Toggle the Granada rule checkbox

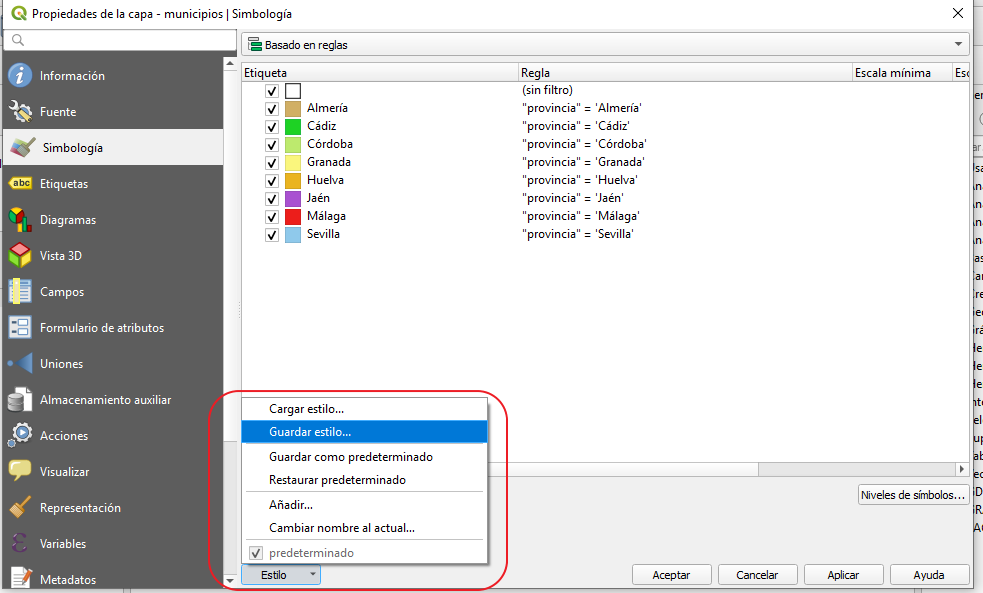pyautogui.click(x=271, y=163)
